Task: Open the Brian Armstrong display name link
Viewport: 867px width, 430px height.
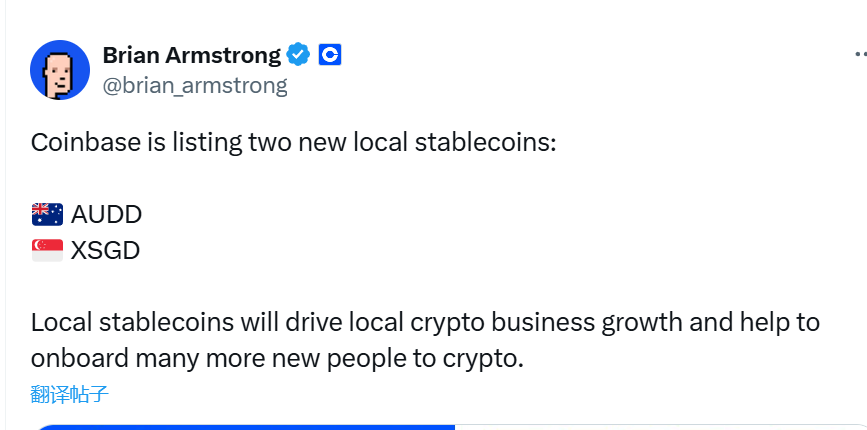Action: [191, 55]
